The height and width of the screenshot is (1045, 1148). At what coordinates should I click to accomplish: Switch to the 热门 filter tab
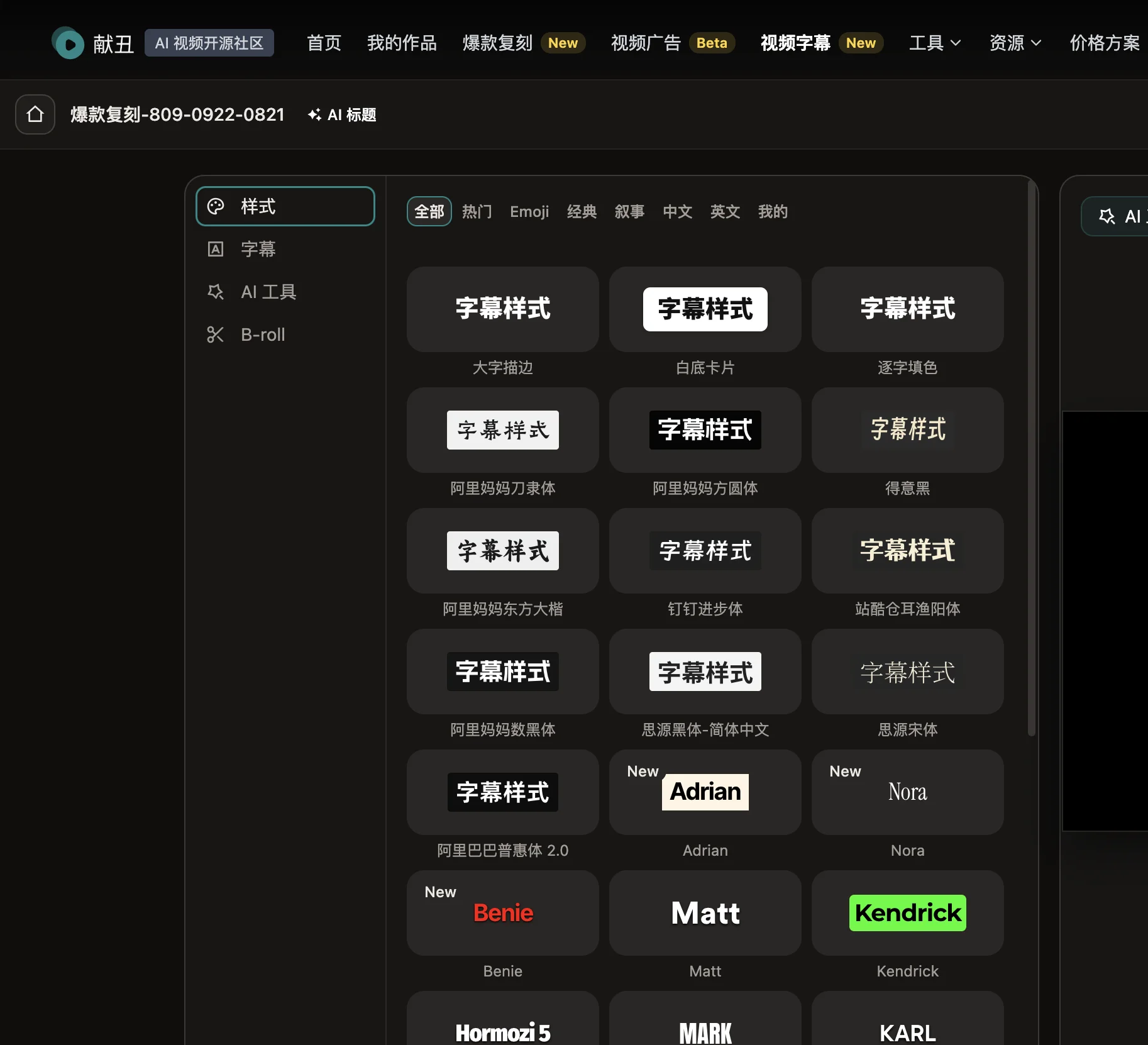click(x=477, y=211)
